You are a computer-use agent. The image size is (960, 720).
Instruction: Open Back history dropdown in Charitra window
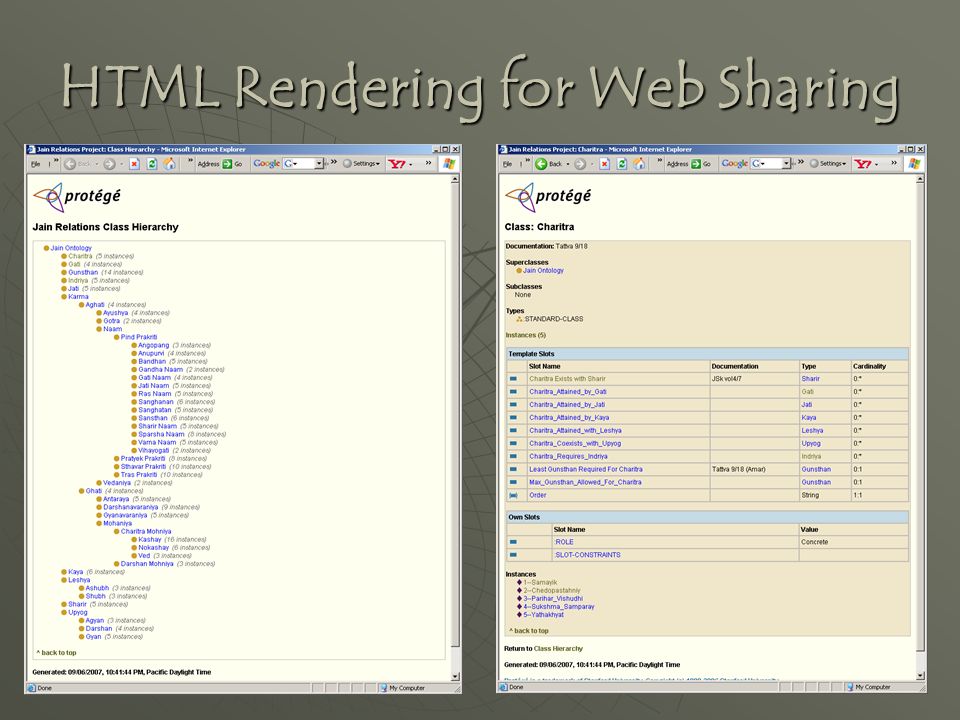pyautogui.click(x=568, y=164)
